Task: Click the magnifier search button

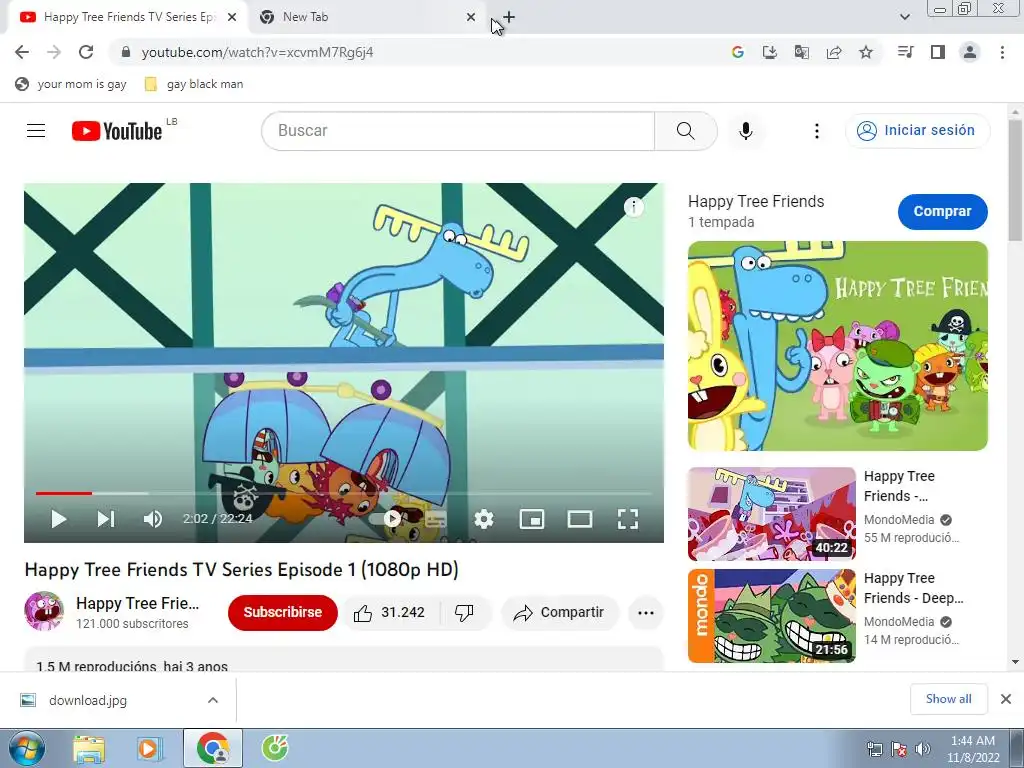Action: coord(686,131)
